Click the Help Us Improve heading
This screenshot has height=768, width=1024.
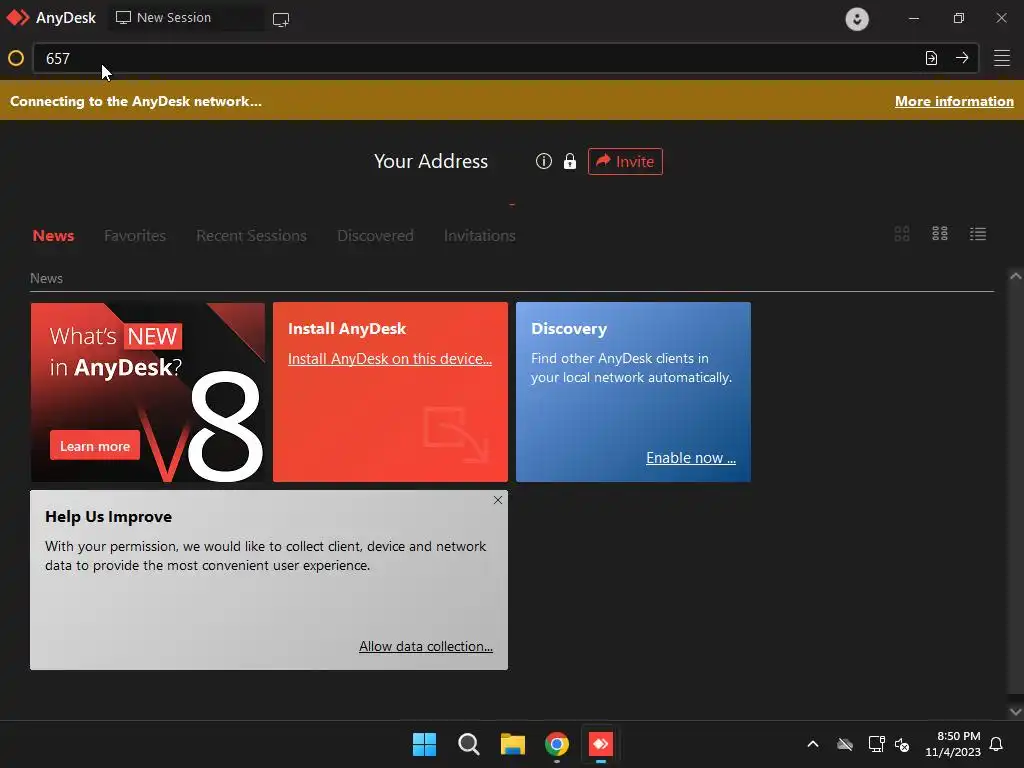(x=108, y=517)
